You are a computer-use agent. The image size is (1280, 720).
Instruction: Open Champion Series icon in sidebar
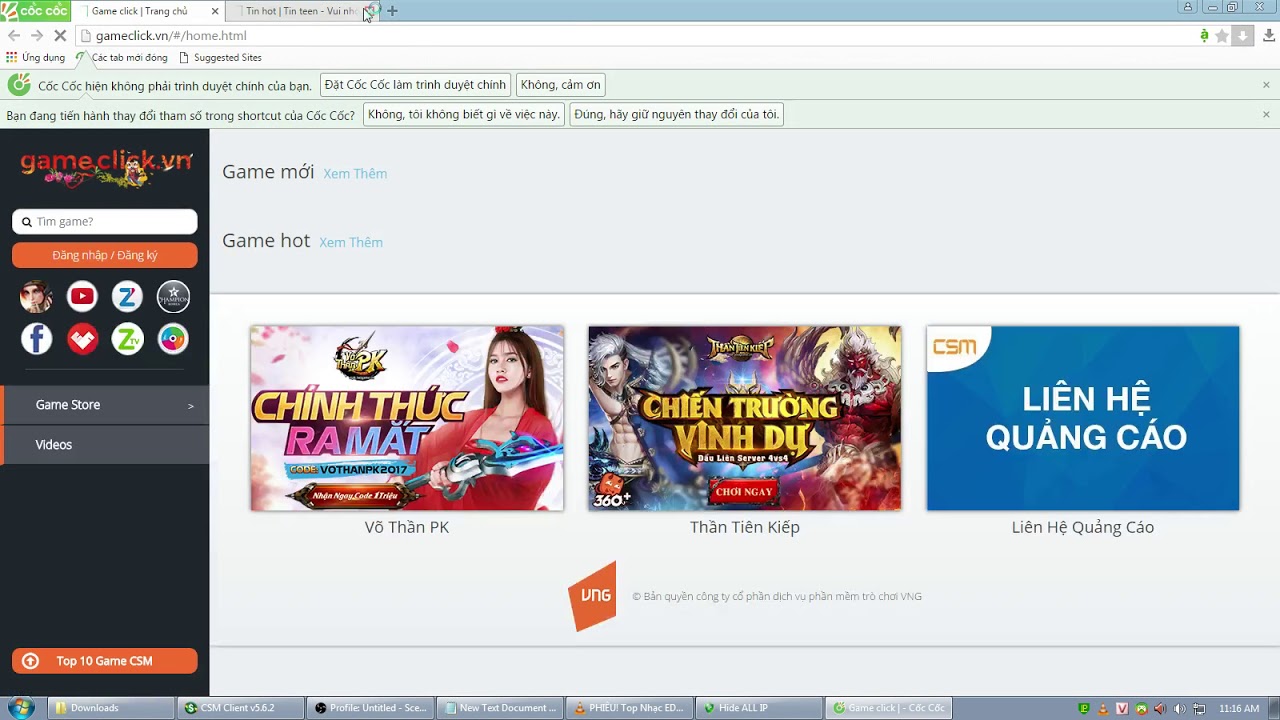tap(173, 296)
